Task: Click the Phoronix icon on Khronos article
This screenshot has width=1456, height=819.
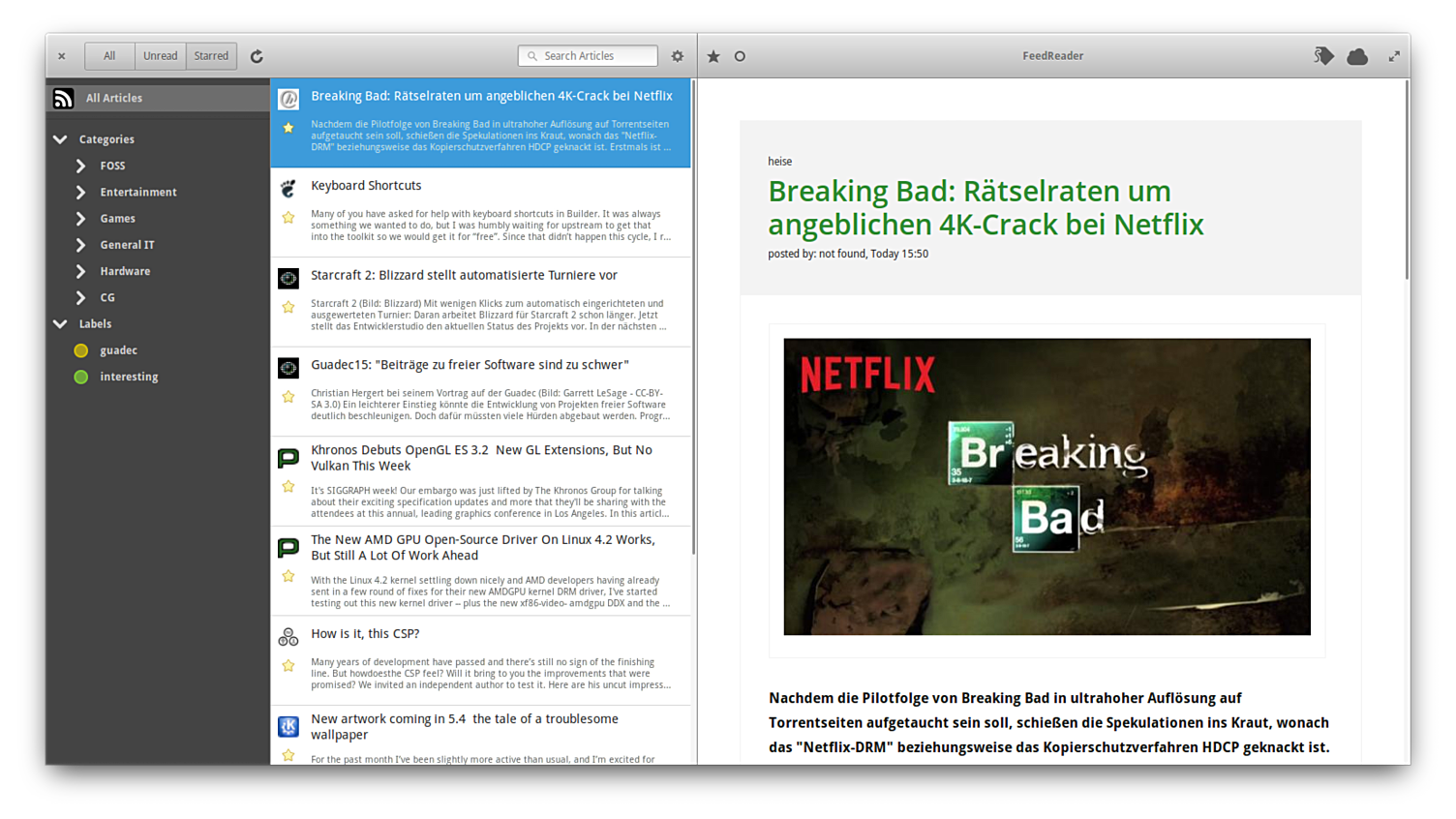Action: pos(288,458)
